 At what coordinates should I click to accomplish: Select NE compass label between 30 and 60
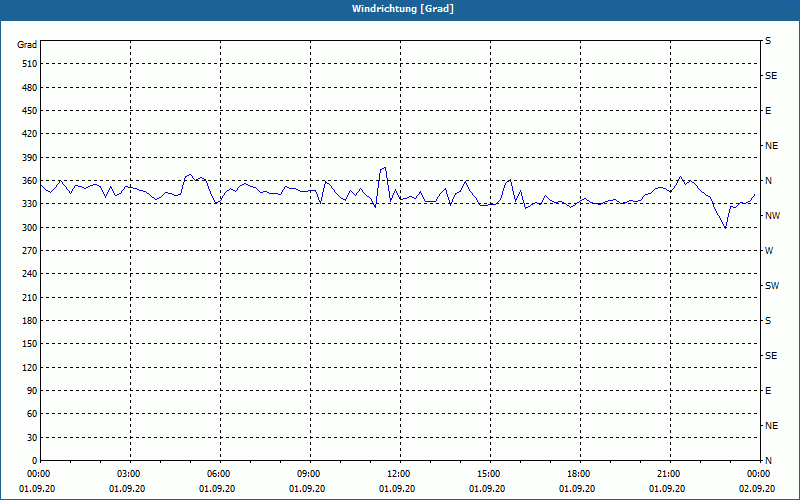771,426
